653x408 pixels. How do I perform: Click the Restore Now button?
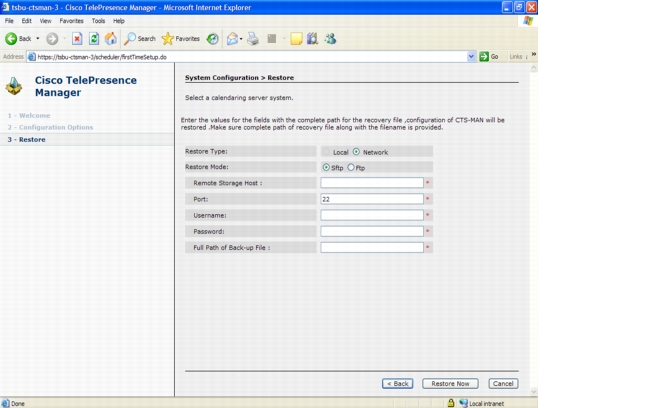450,383
